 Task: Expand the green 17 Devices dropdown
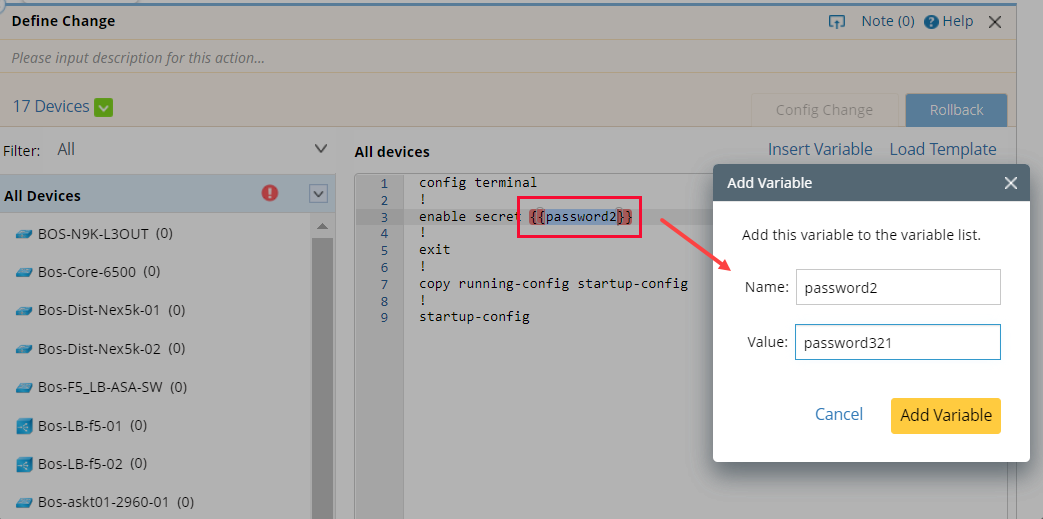(103, 107)
